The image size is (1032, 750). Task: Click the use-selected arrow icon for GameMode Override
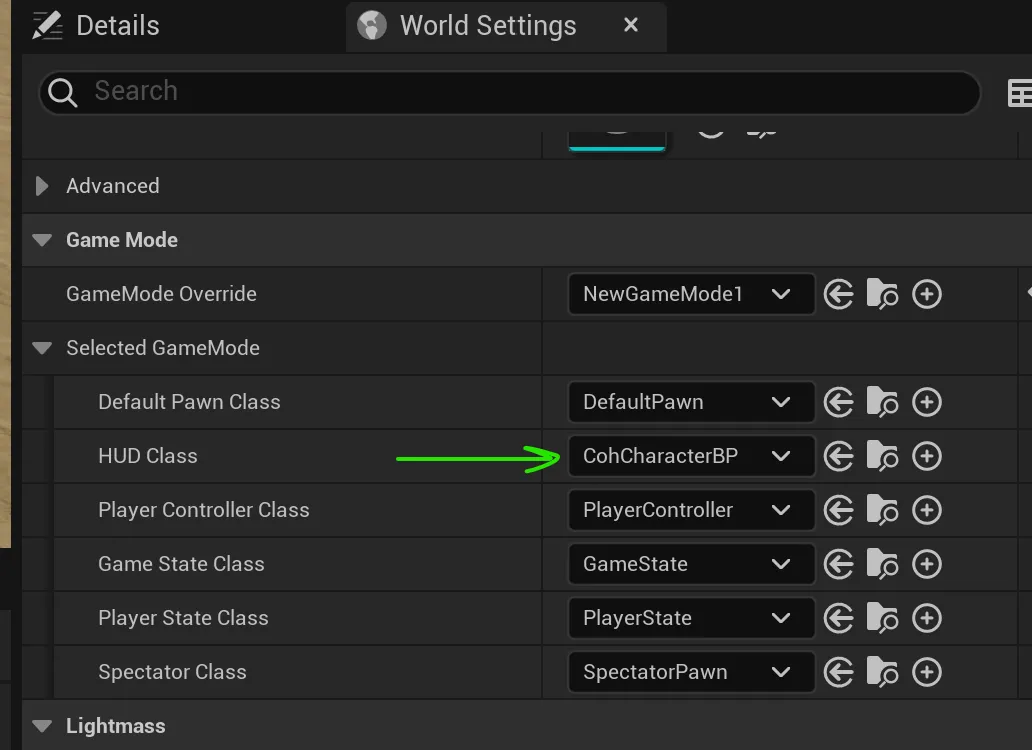coord(838,294)
